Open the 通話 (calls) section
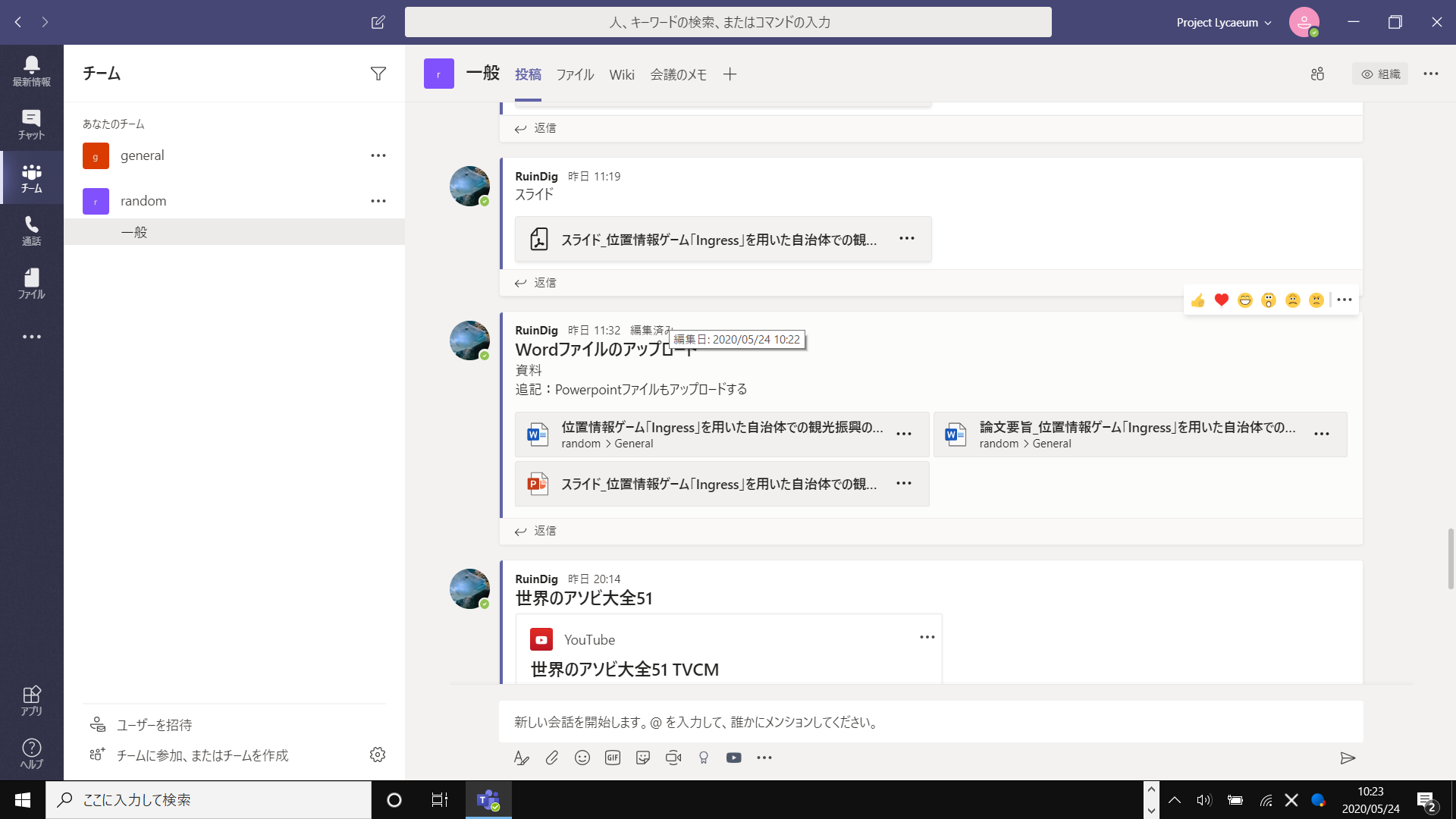 coord(31,230)
